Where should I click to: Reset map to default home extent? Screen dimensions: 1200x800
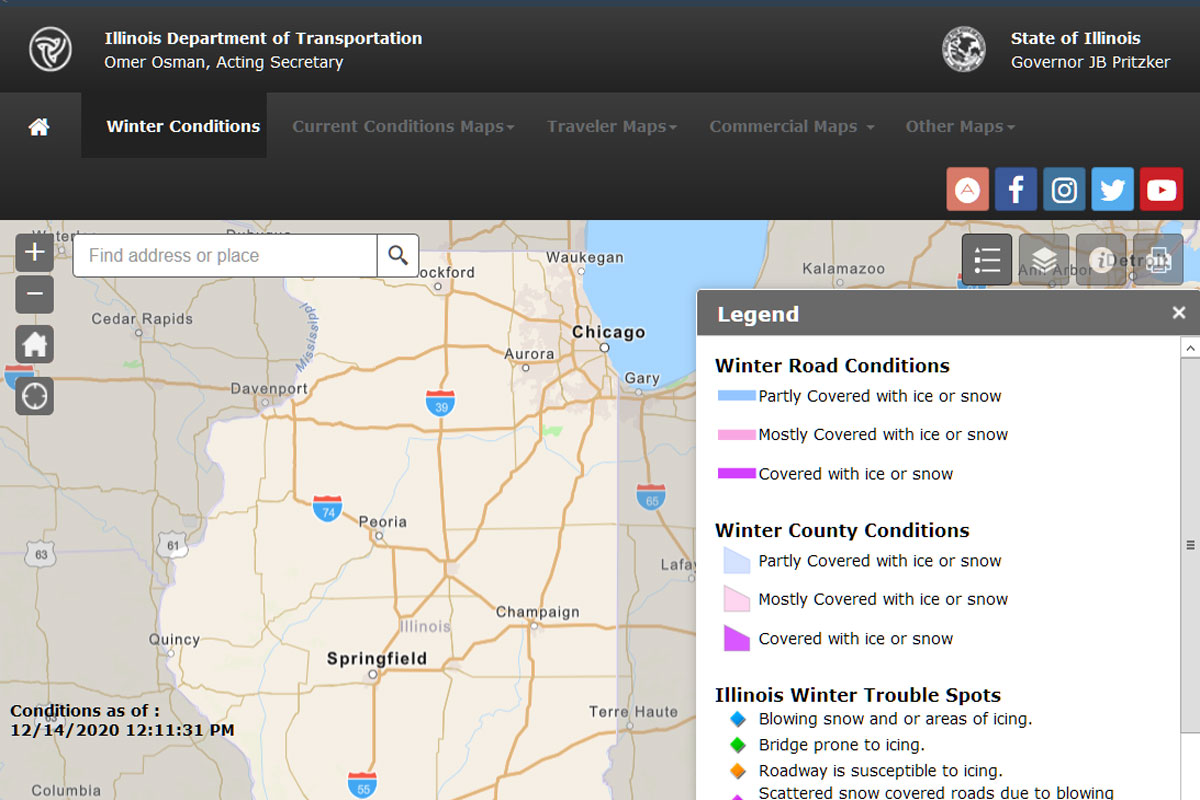click(34, 345)
